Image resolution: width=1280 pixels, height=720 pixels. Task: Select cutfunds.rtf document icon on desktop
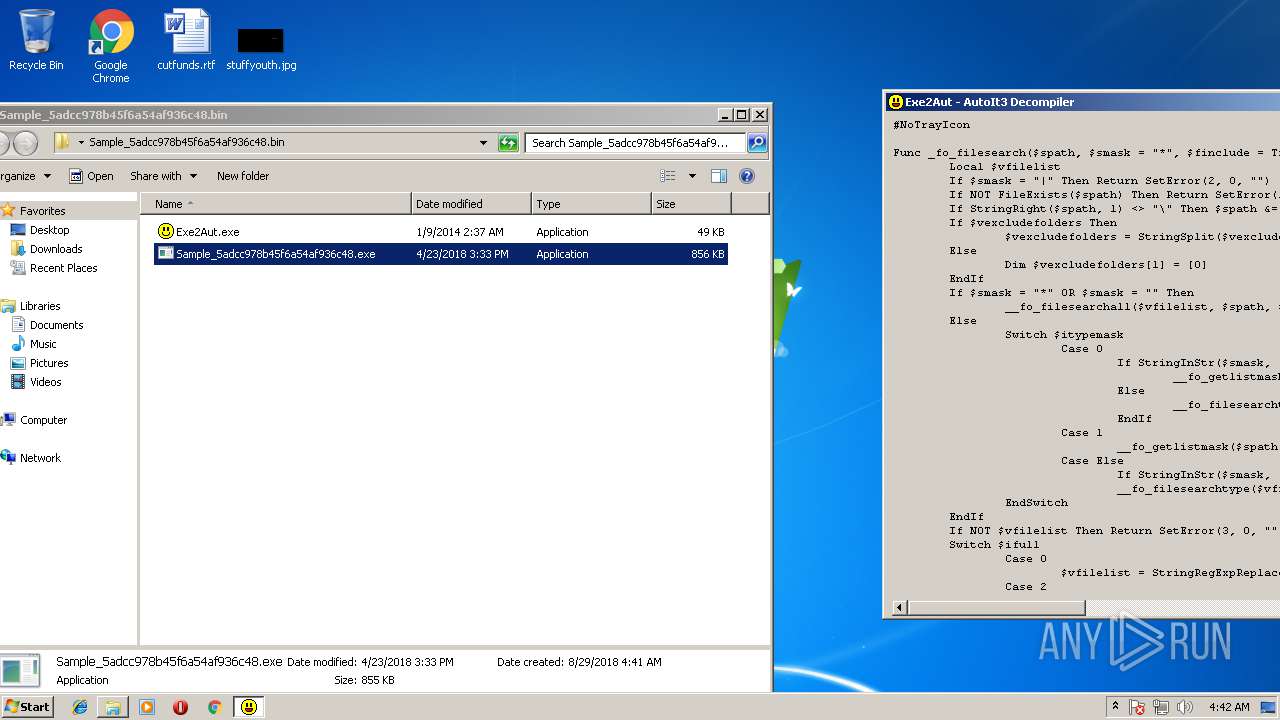[186, 40]
